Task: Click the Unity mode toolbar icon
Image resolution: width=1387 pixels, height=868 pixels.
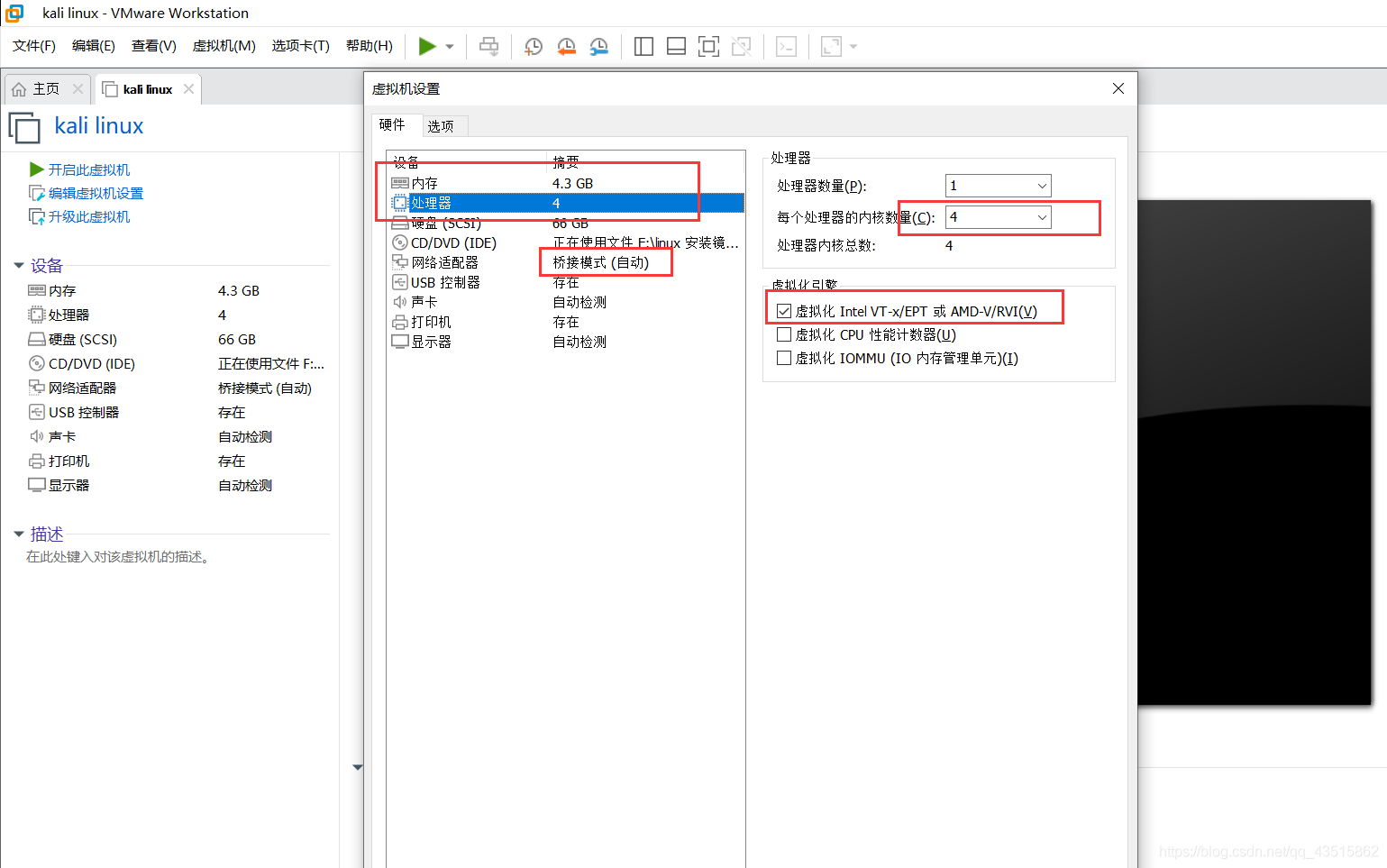Action: 742,46
